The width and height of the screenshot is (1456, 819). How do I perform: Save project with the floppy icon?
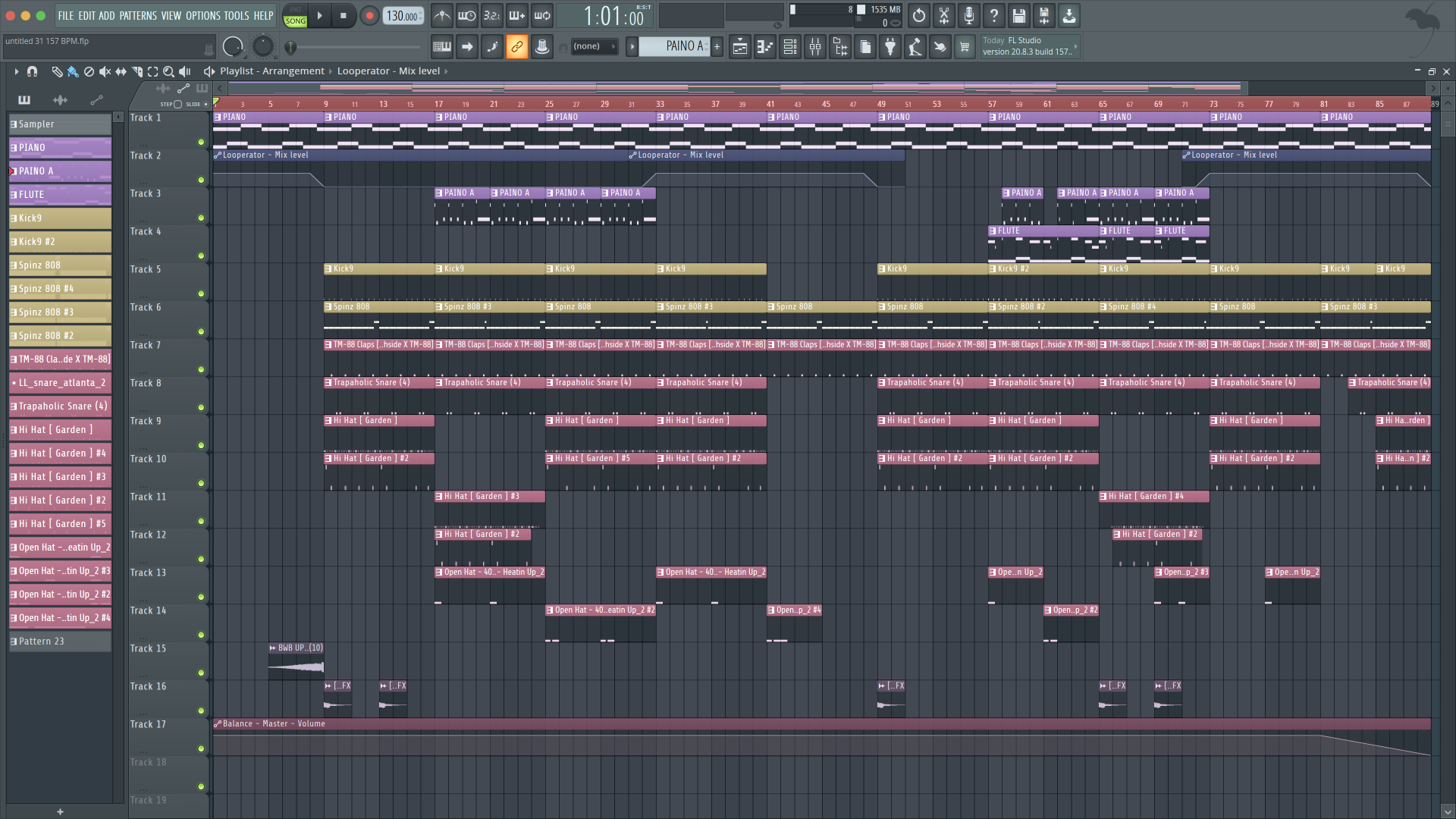point(1018,15)
